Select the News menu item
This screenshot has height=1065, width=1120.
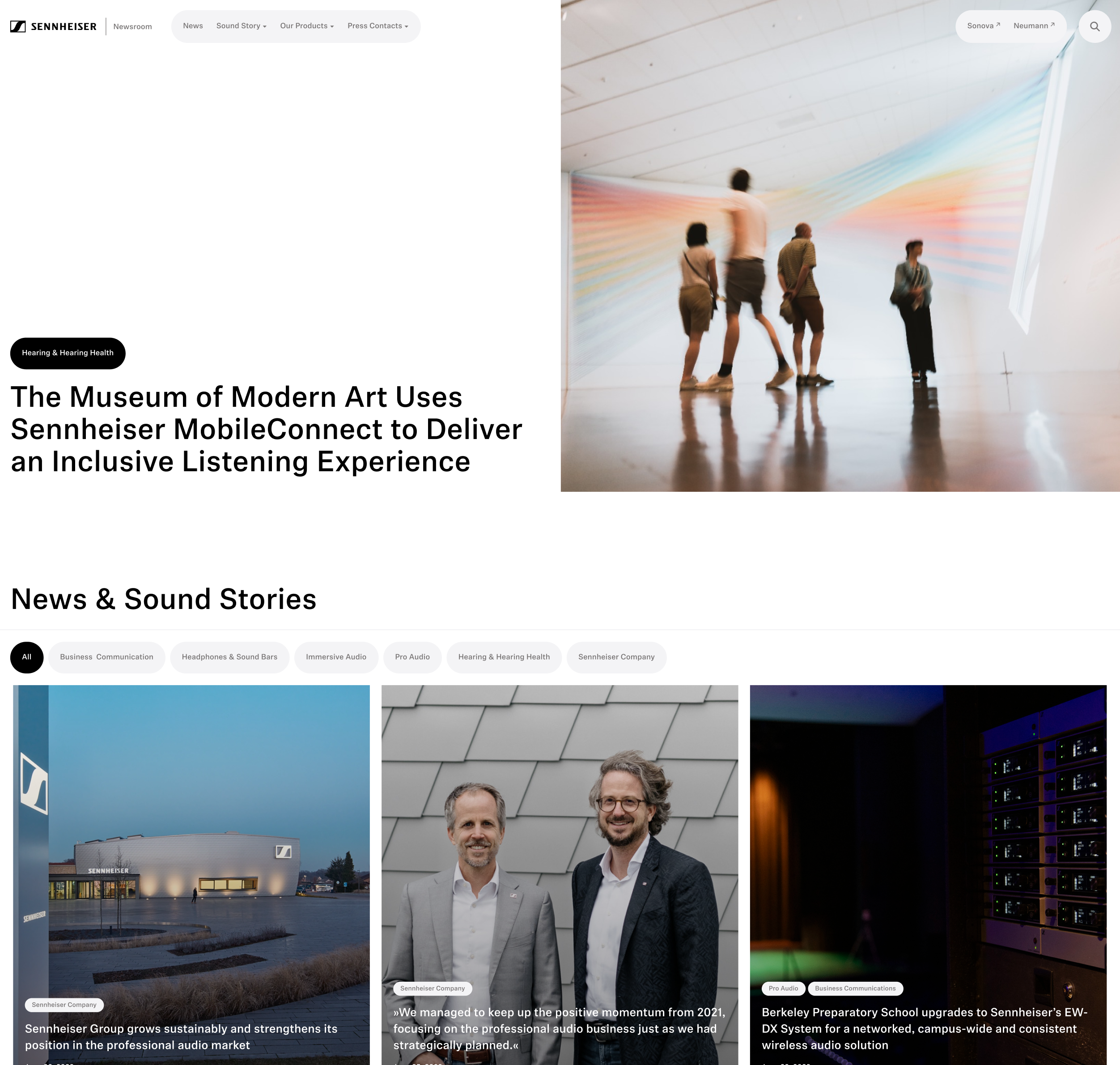coord(193,26)
